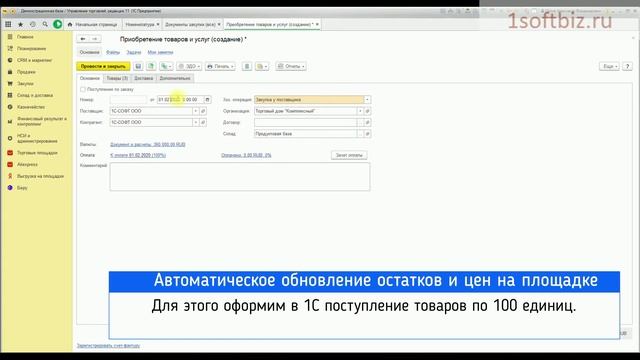
Task: Open the Задачи link
Action: coord(133,52)
